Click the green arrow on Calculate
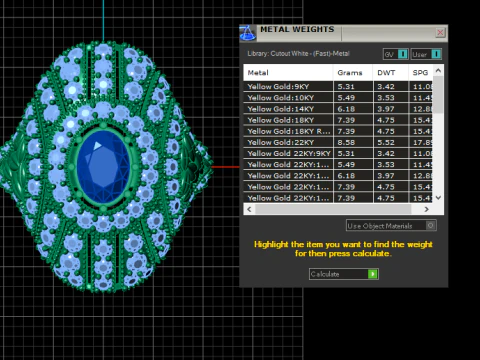The height and width of the screenshot is (360, 480). point(372,274)
